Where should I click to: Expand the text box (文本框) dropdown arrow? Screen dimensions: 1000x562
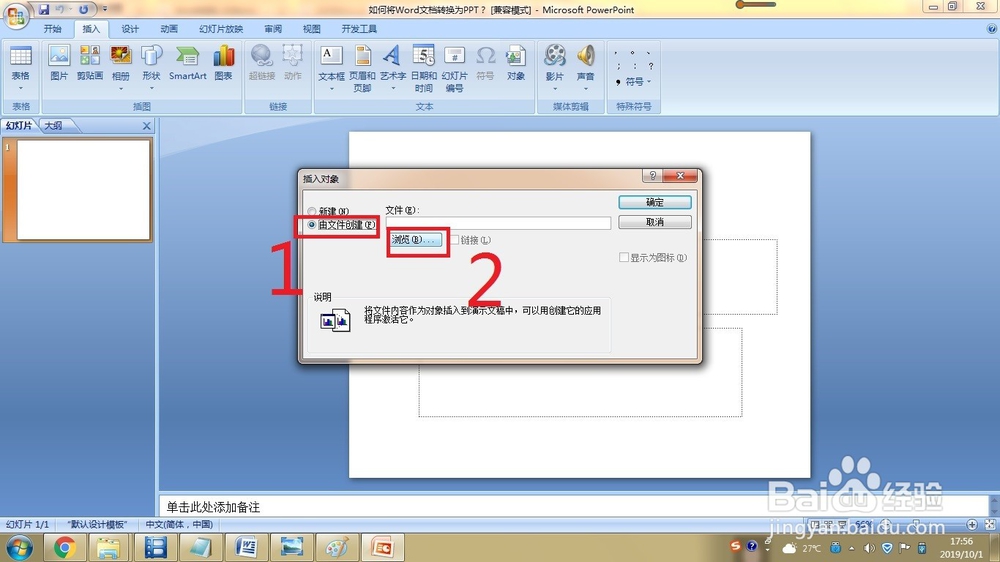pos(331,89)
